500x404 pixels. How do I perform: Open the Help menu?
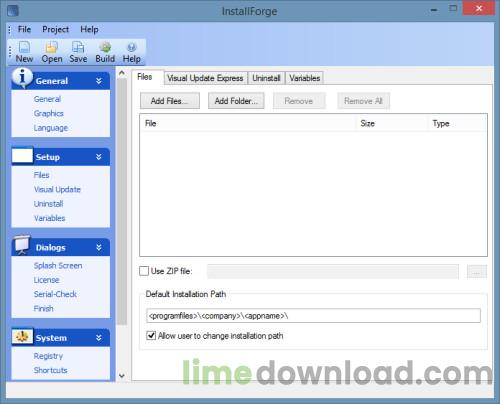[x=89, y=29]
